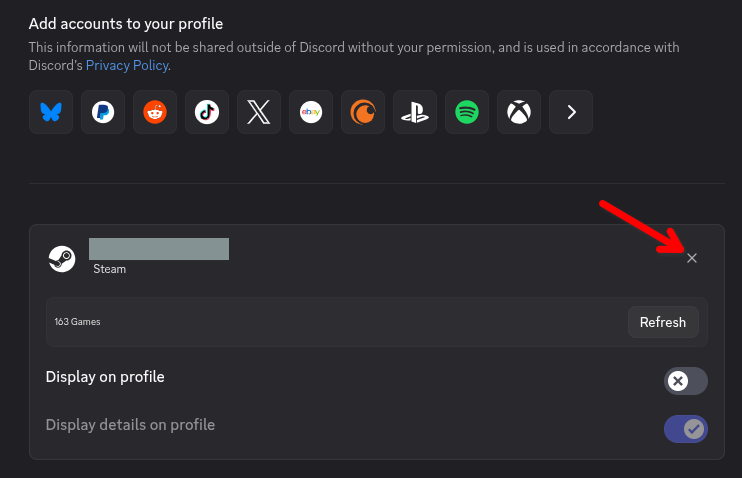Click the Steam label under username

pyautogui.click(x=109, y=269)
